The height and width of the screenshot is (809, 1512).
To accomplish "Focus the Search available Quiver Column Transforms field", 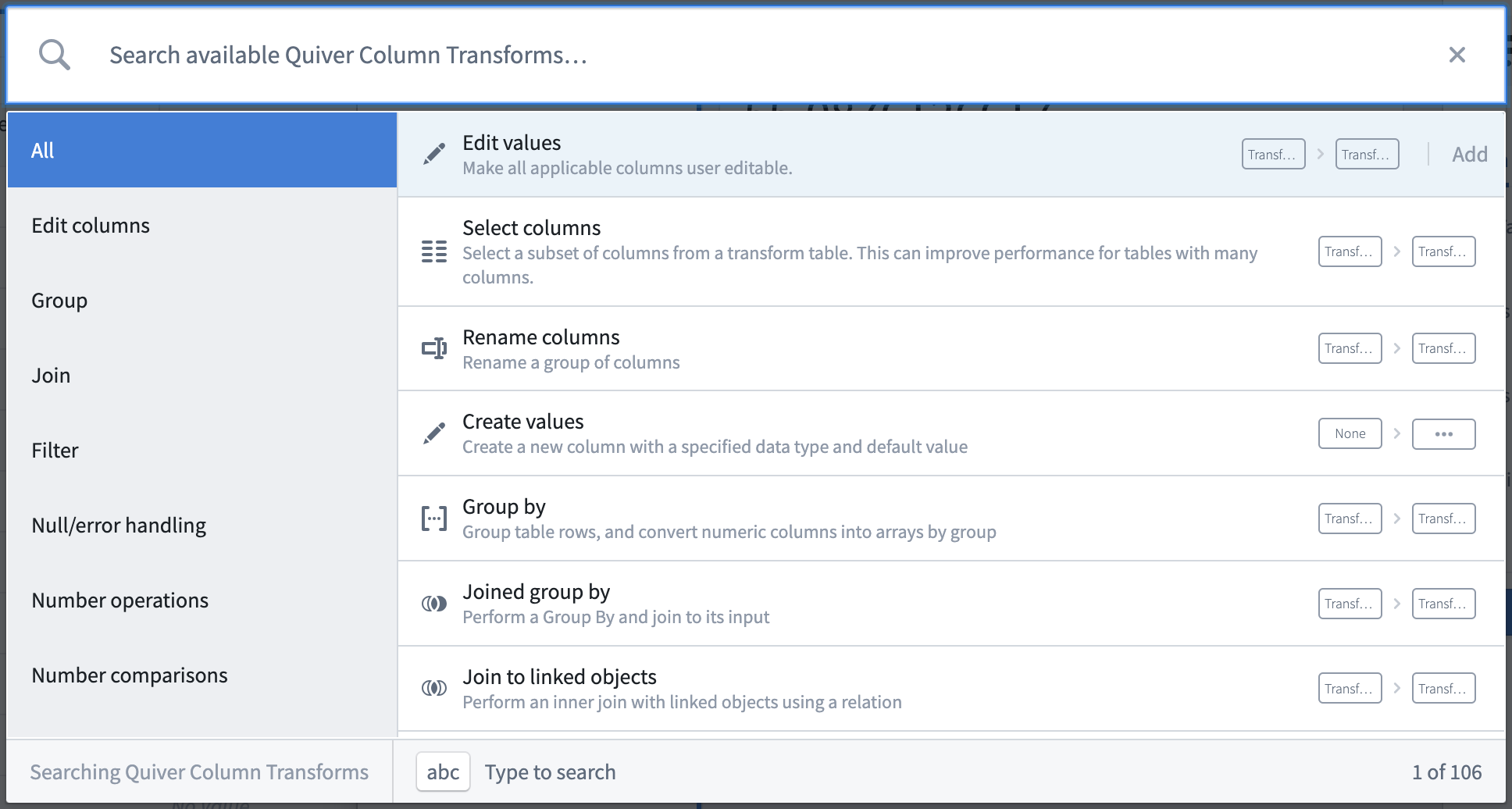I will point(756,55).
